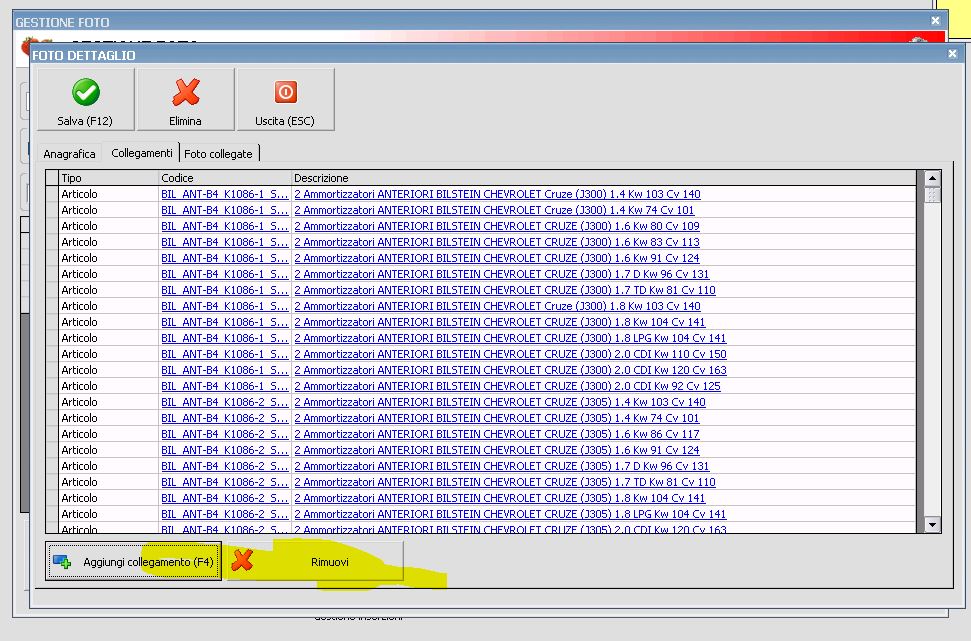The image size is (971, 641).
Task: Open link Cruze (J300) 1.4 Kw 103 Cv 140
Action: 497,194
